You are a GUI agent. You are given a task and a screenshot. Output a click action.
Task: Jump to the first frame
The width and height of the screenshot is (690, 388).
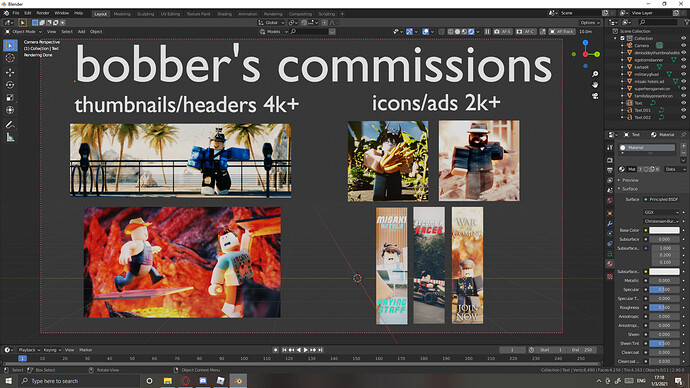click(x=284, y=350)
